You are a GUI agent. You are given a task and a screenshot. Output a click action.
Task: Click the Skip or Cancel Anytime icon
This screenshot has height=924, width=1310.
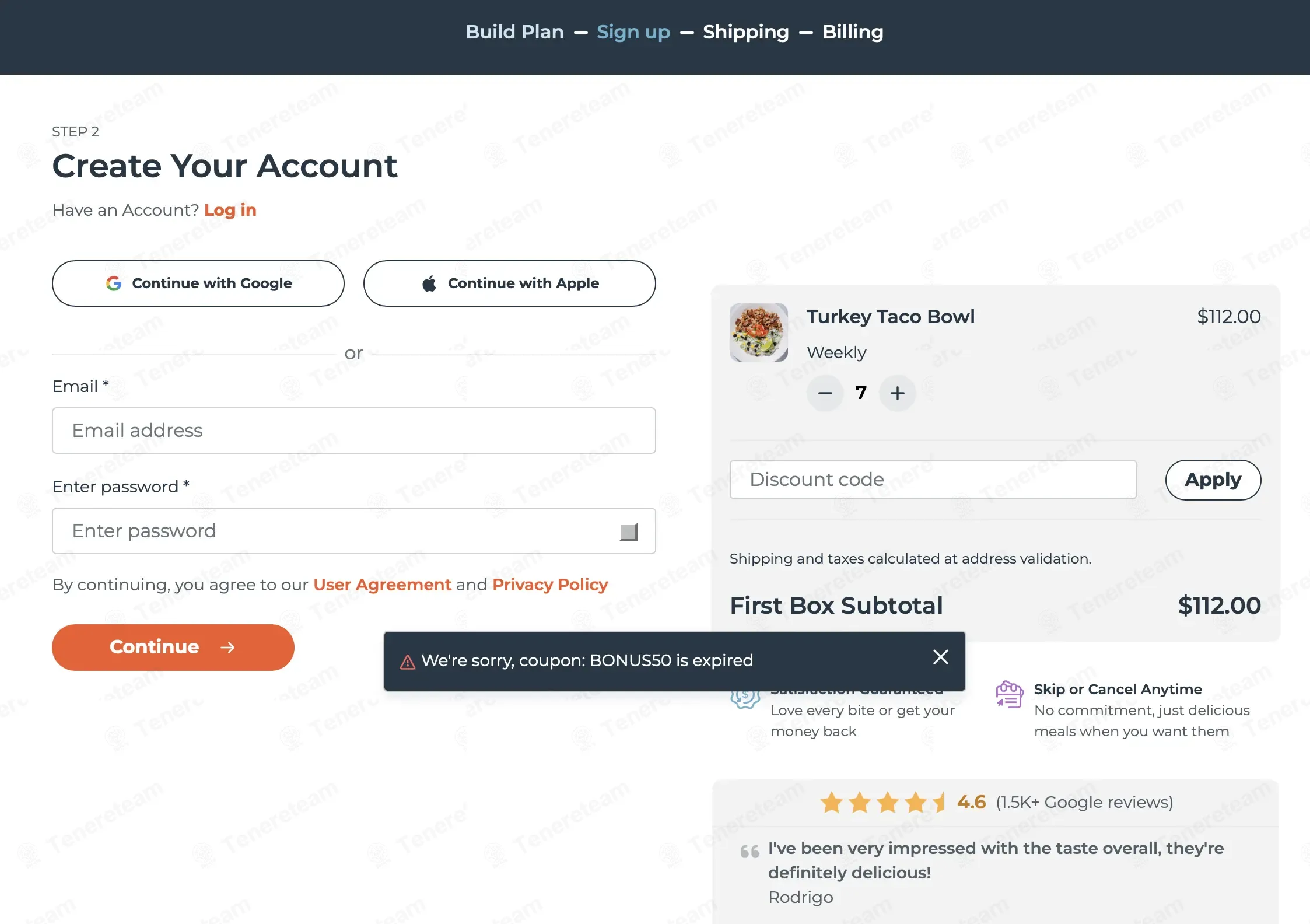pos(1010,694)
